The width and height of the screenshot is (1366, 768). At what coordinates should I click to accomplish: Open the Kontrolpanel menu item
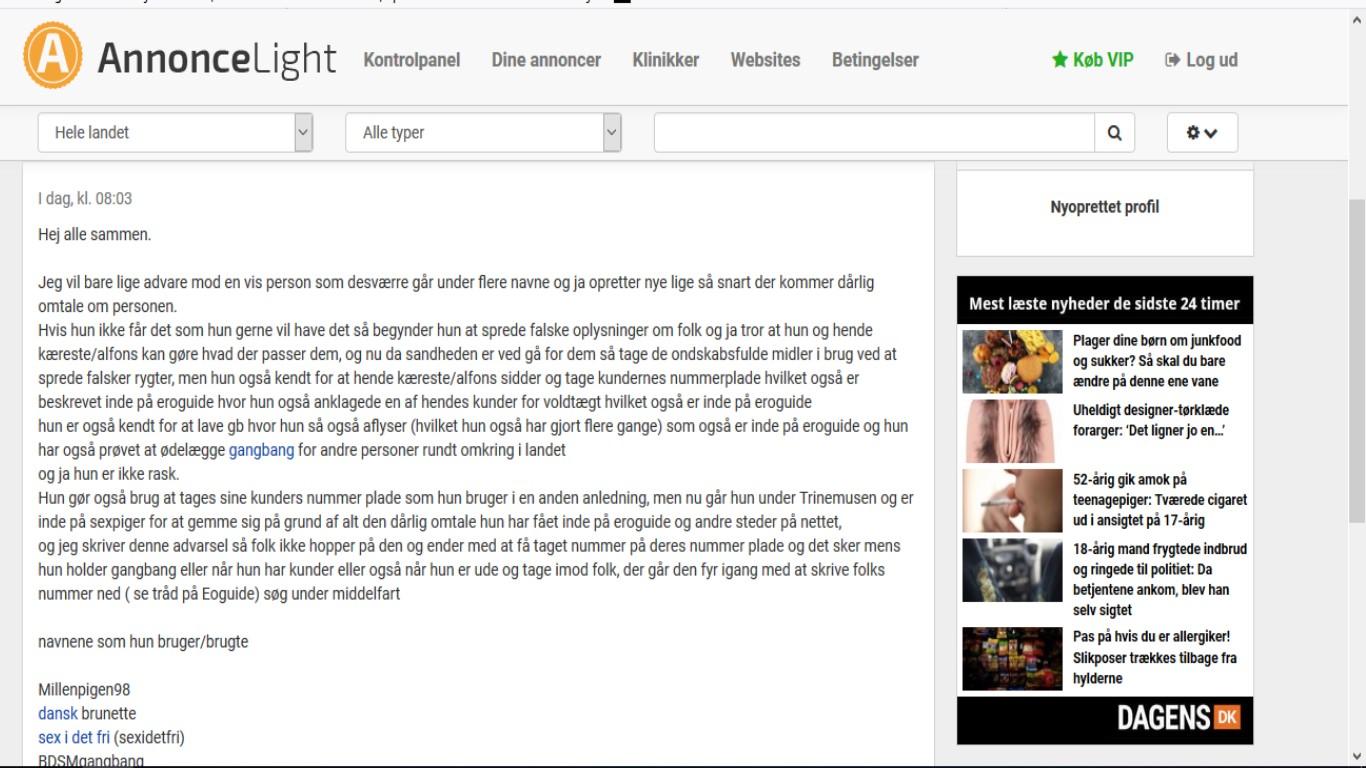tap(412, 60)
